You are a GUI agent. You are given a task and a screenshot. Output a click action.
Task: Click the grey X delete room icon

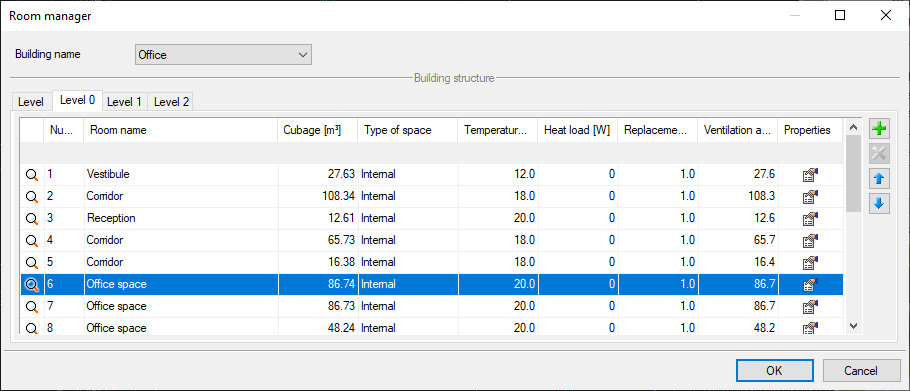880,154
